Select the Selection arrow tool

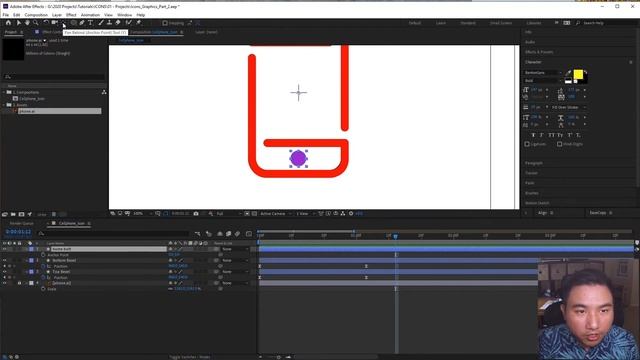[x=18, y=23]
